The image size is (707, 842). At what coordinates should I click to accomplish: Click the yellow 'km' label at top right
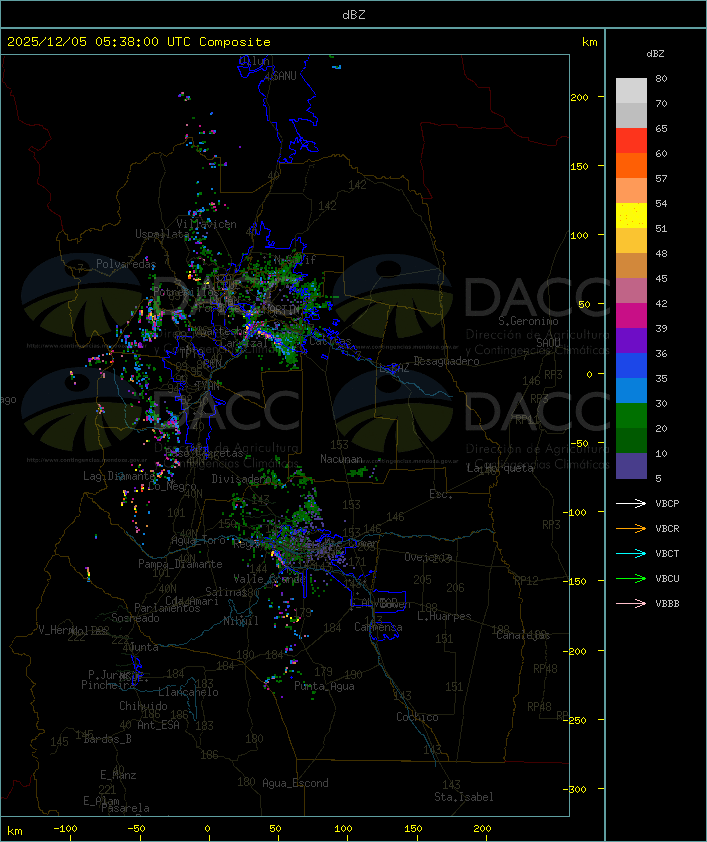[589, 42]
